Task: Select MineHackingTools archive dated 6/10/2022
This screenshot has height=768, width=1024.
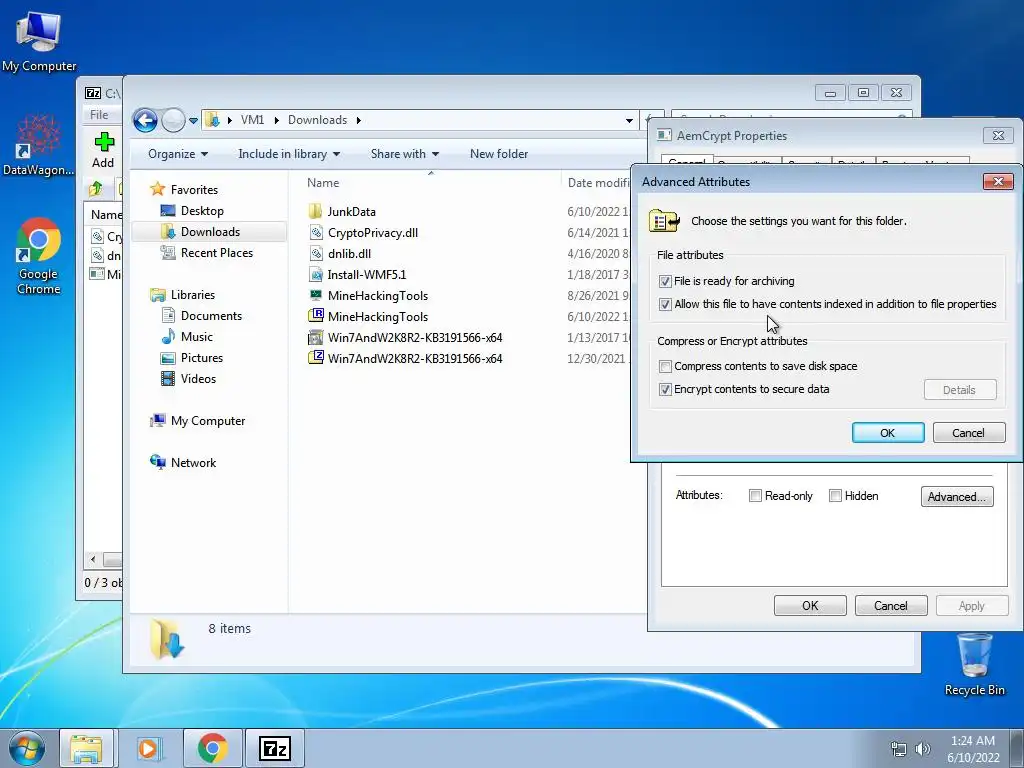Action: coord(377,316)
